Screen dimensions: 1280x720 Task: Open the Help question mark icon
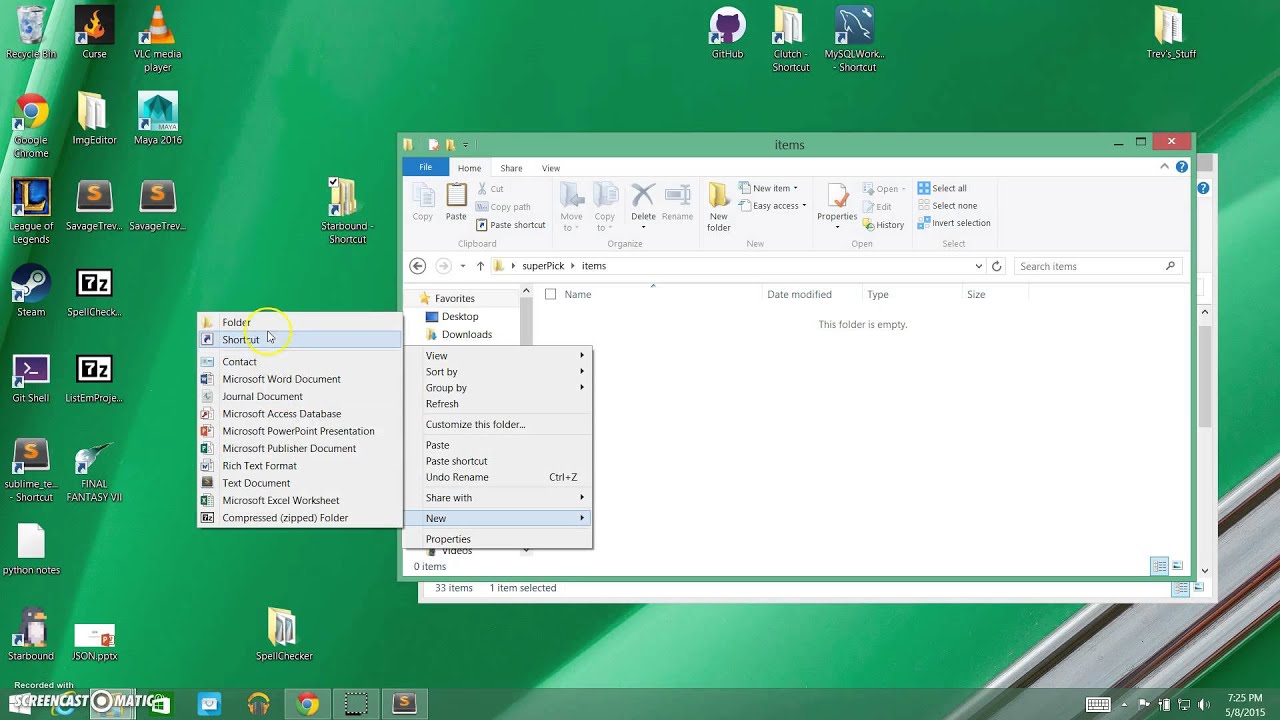point(1182,167)
